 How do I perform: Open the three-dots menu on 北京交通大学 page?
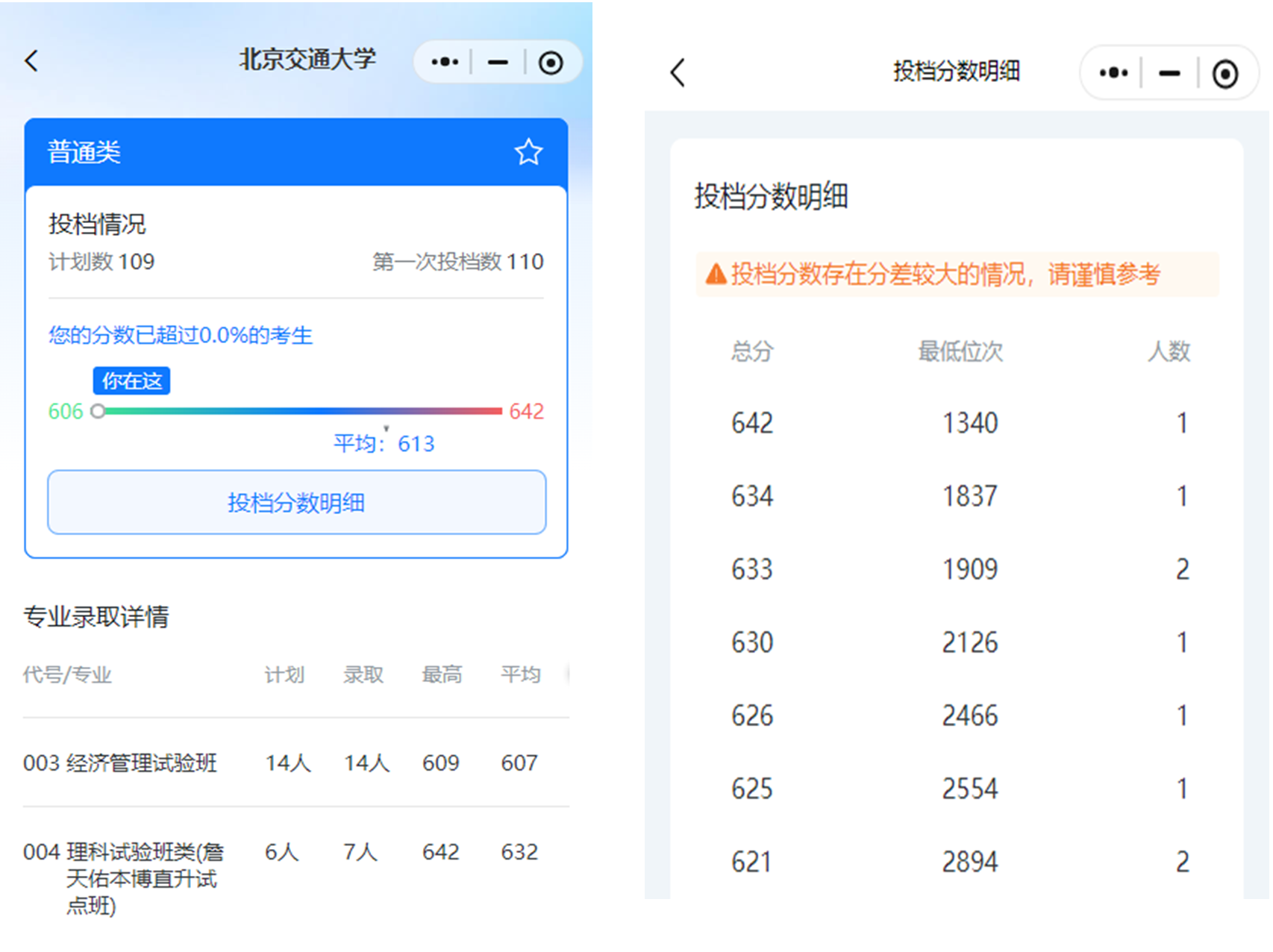coord(445,63)
